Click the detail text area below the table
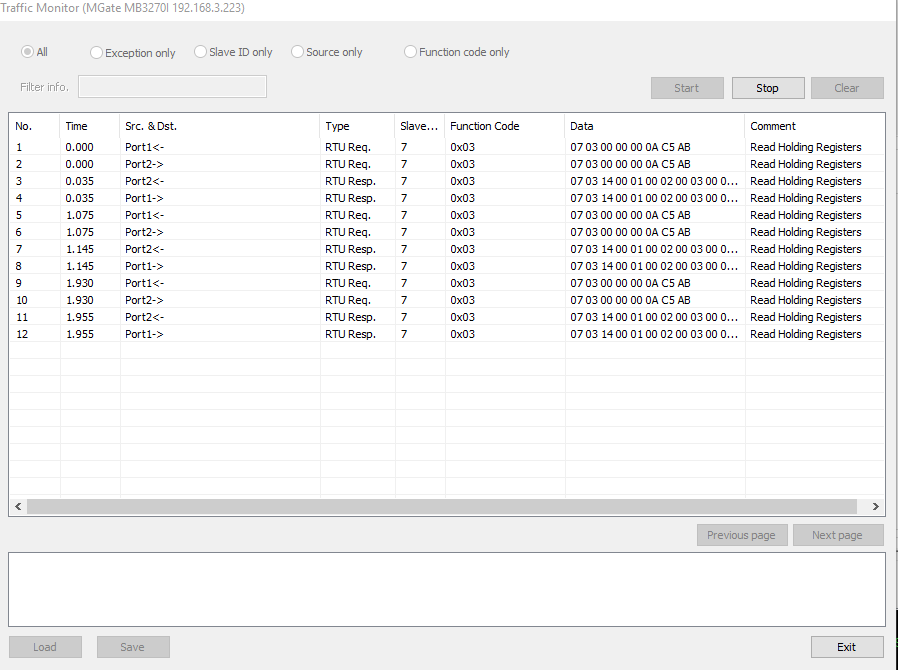The image size is (898, 670). point(447,589)
